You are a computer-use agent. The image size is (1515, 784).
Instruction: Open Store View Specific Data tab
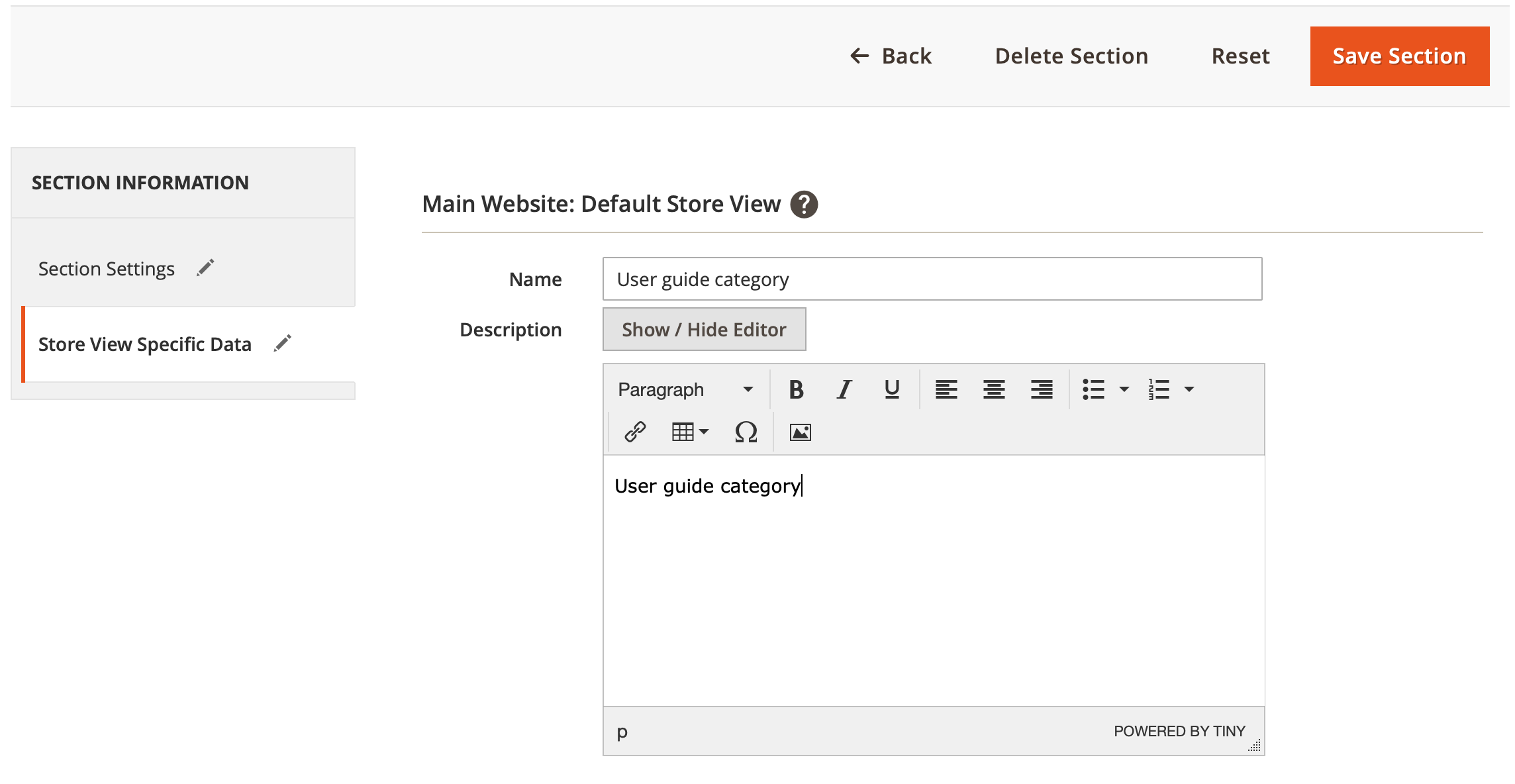(x=189, y=344)
